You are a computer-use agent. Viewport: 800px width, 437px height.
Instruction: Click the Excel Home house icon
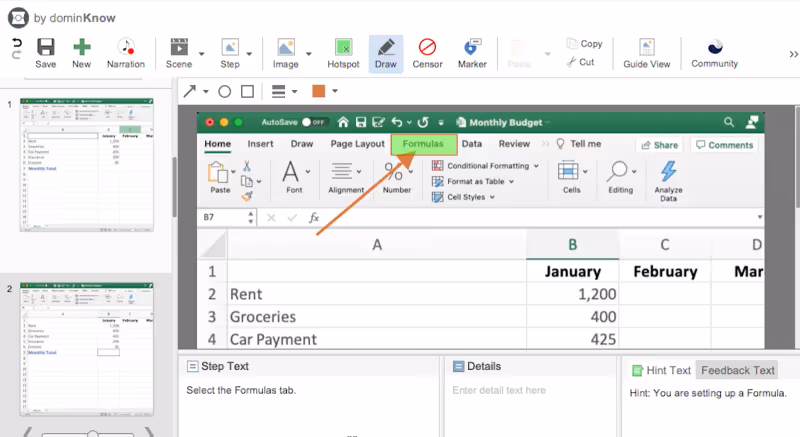343,122
